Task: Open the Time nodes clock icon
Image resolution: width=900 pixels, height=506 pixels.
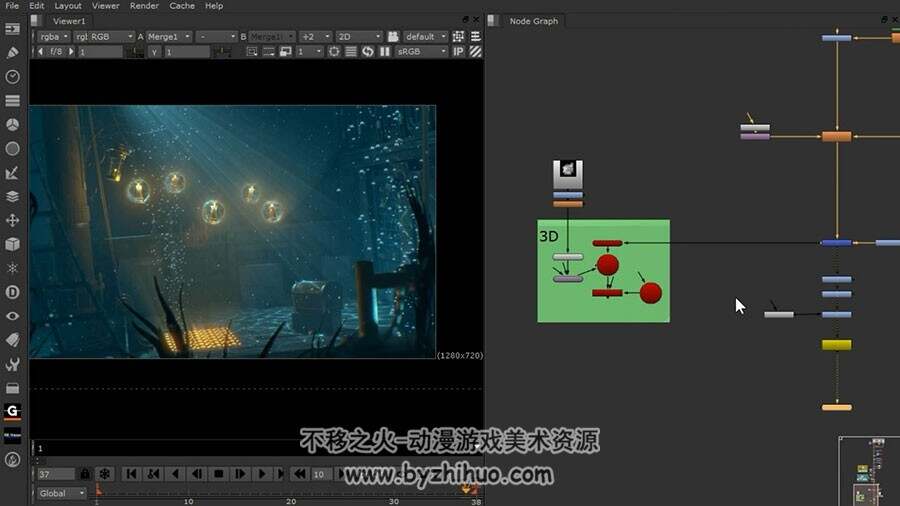Action: 12,76
